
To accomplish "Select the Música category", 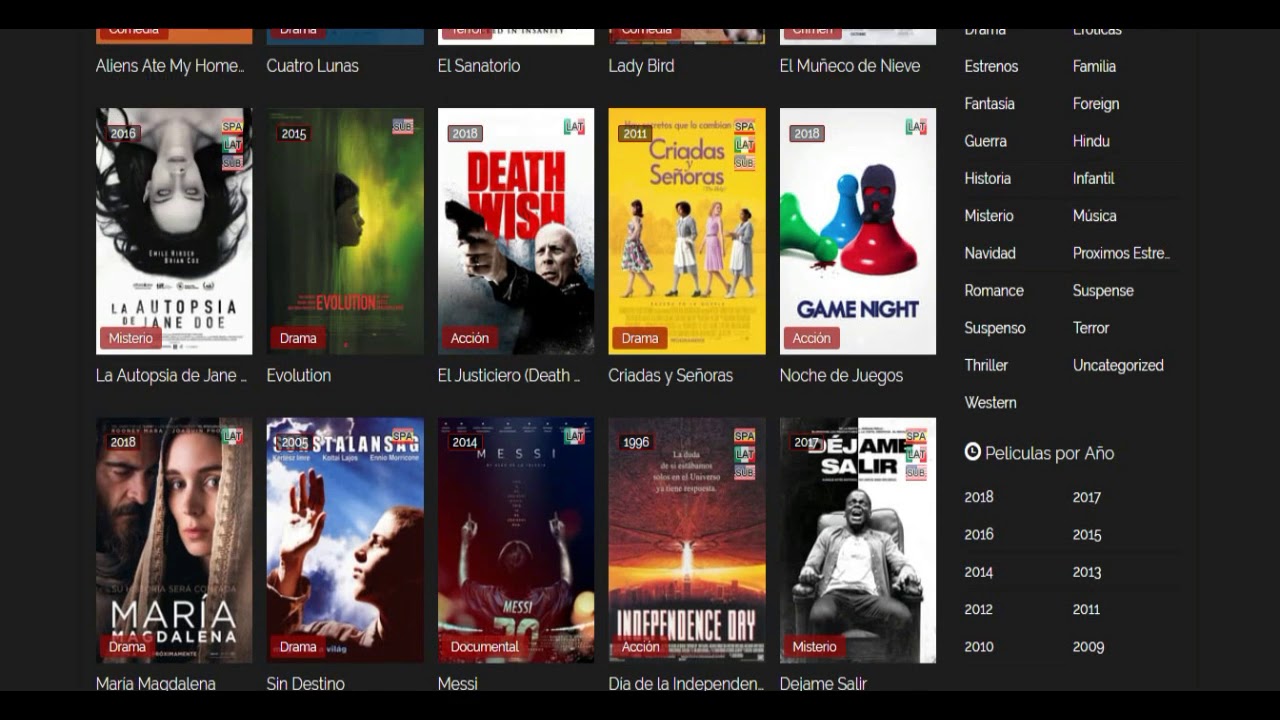I will click(x=1095, y=216).
